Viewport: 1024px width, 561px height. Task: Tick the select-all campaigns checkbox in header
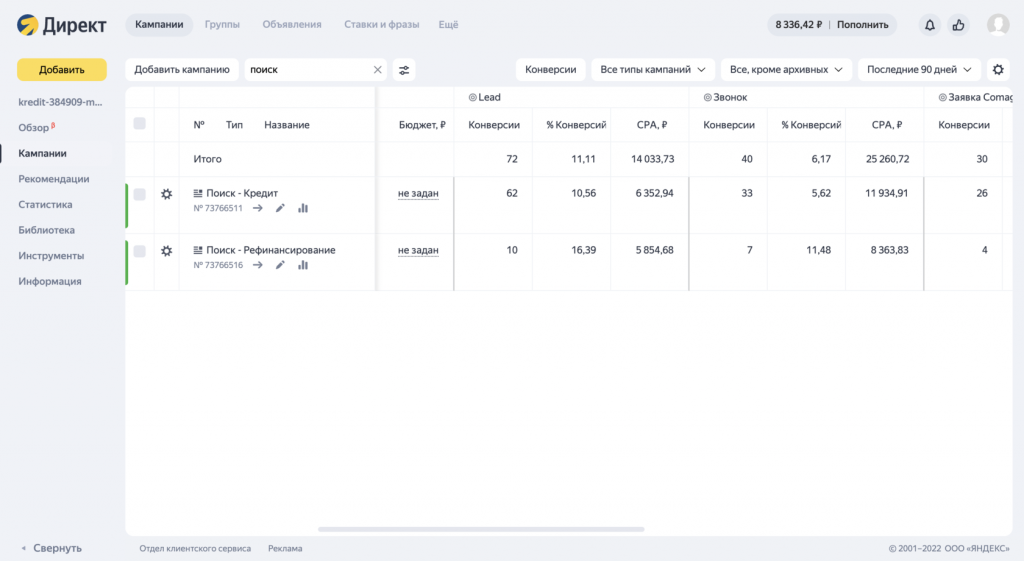pyautogui.click(x=139, y=124)
